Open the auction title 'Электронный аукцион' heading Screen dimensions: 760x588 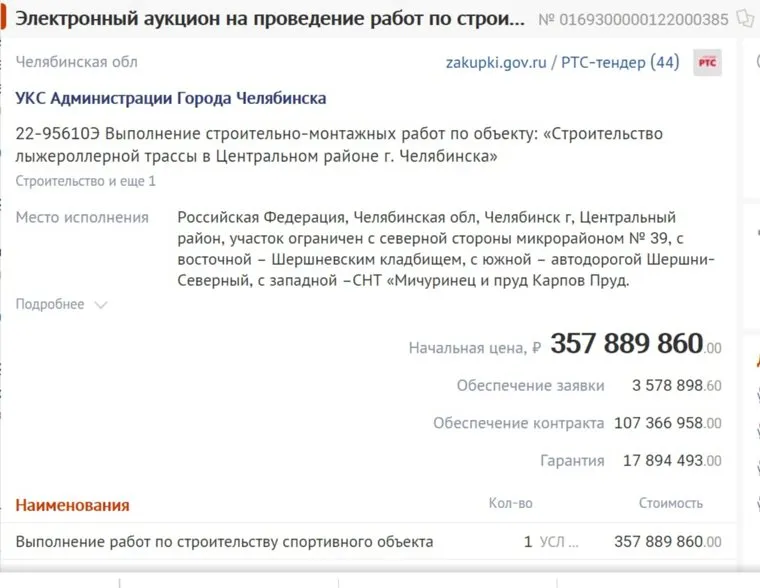coord(270,18)
